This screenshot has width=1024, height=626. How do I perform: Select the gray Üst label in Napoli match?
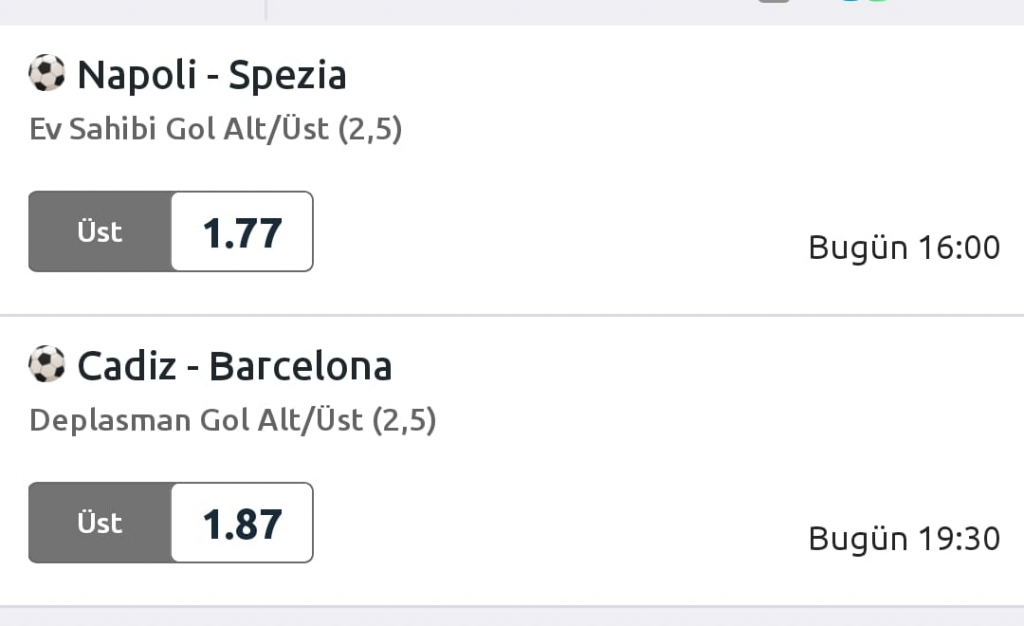(100, 232)
